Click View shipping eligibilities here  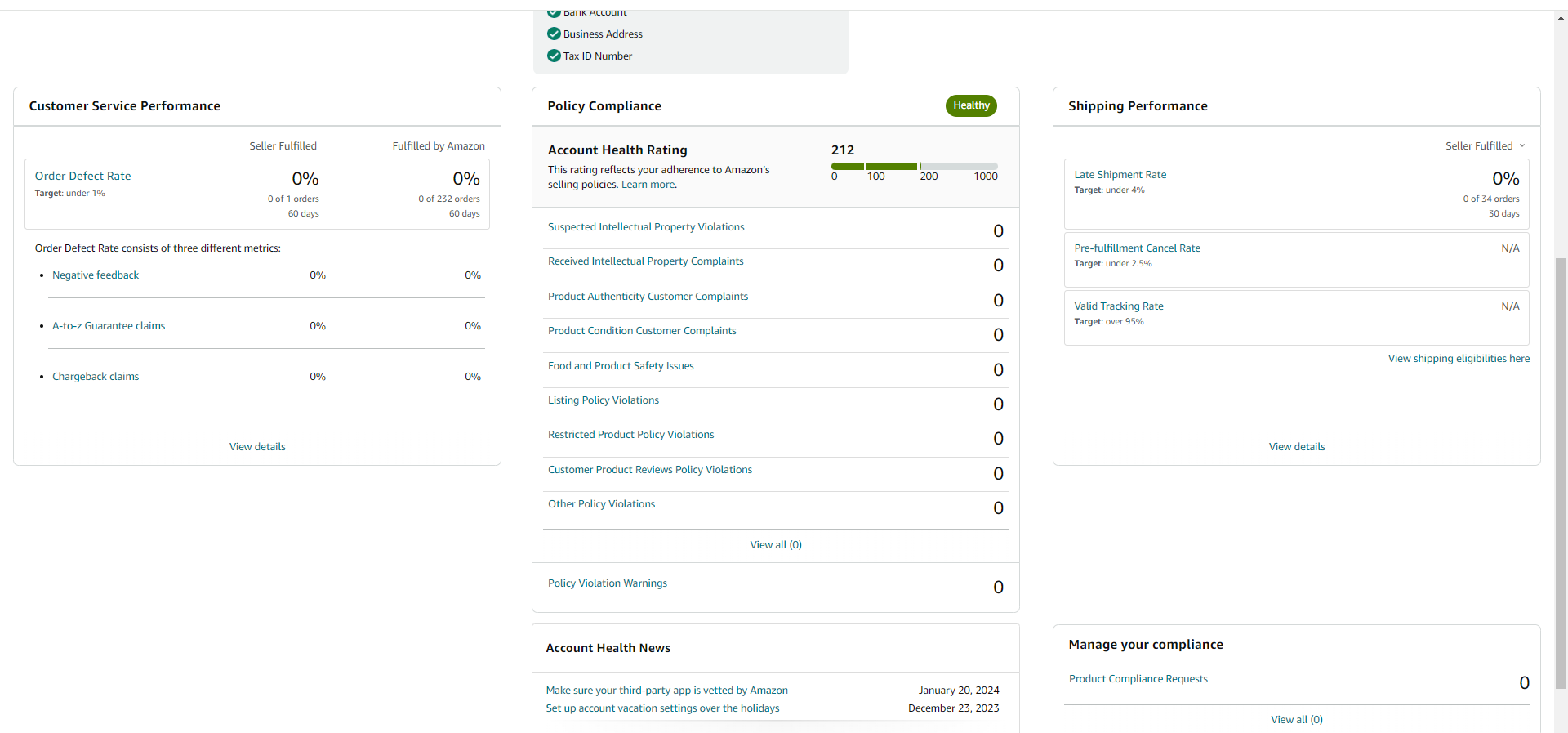click(x=1459, y=359)
